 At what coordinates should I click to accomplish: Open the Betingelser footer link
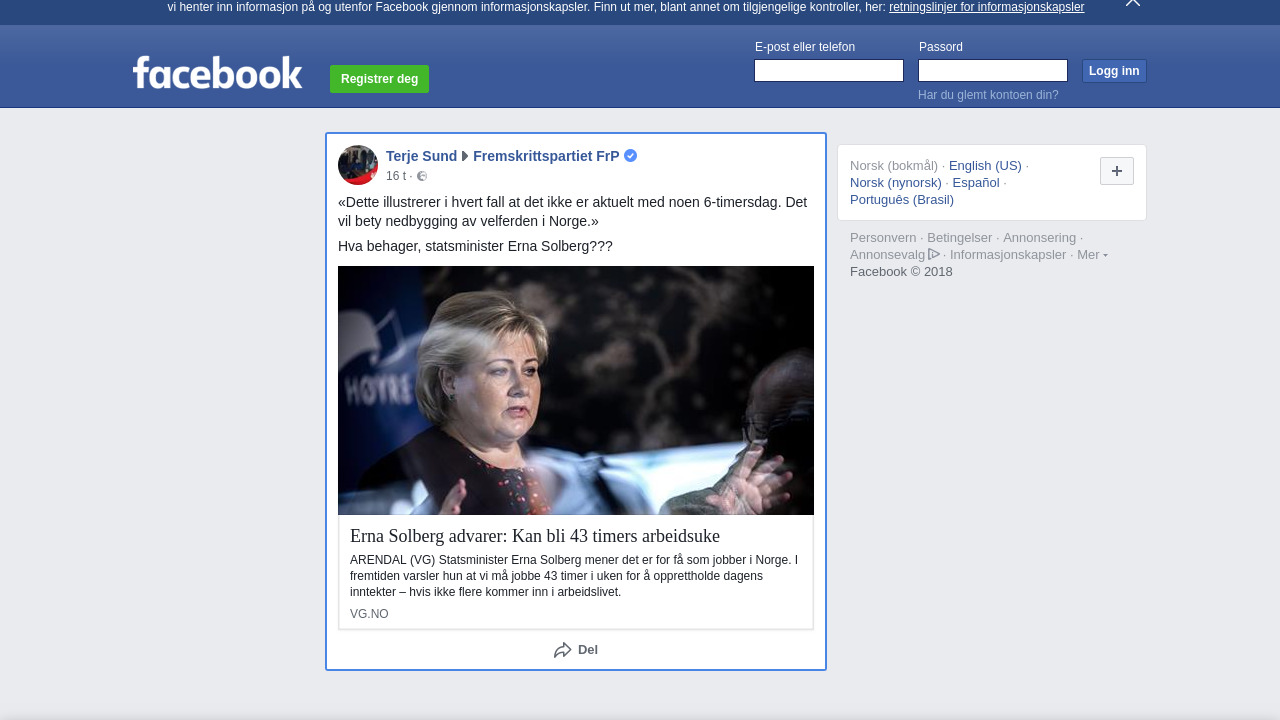click(960, 238)
